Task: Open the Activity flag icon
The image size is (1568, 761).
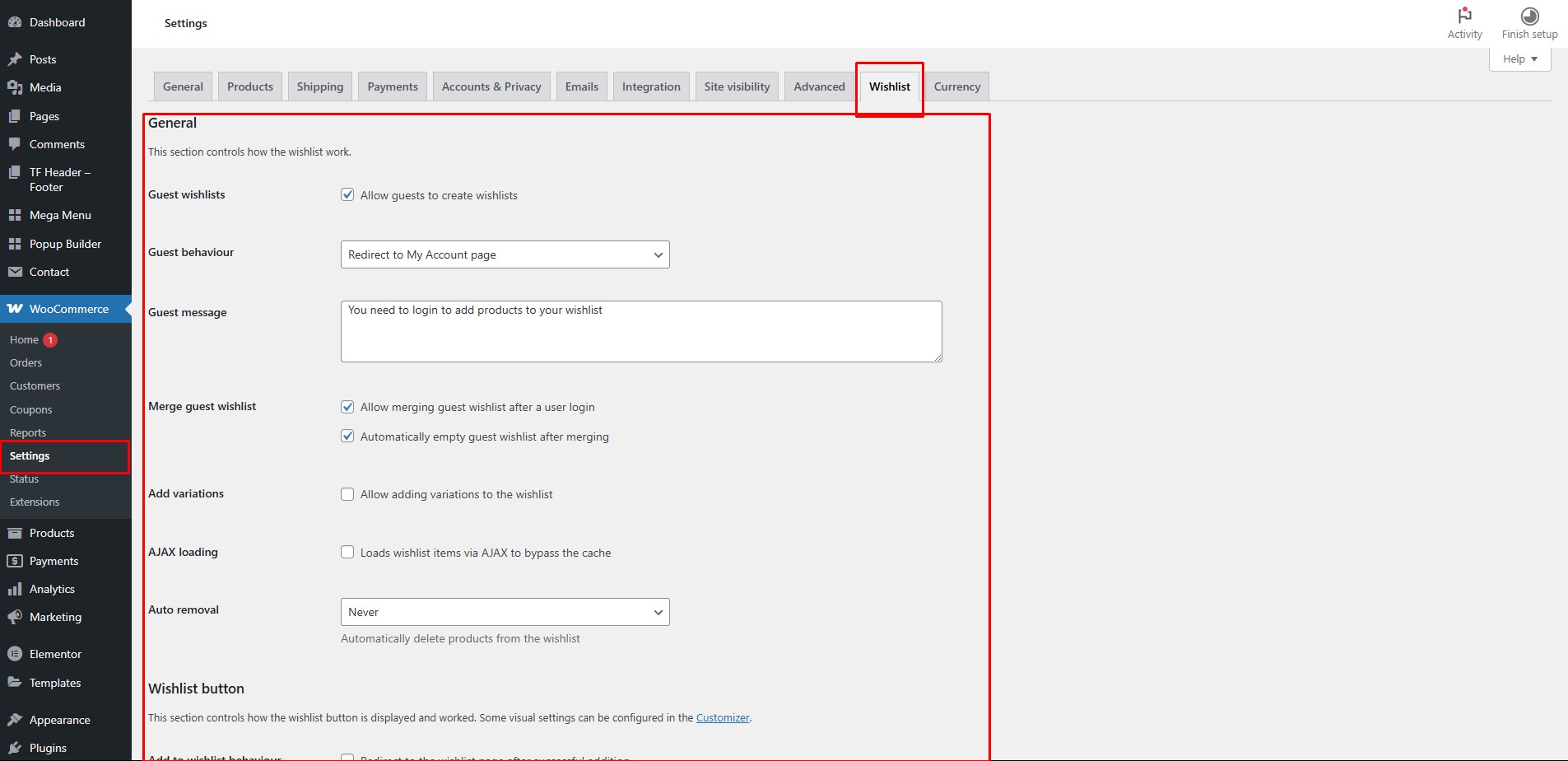Action: pyautogui.click(x=1464, y=16)
